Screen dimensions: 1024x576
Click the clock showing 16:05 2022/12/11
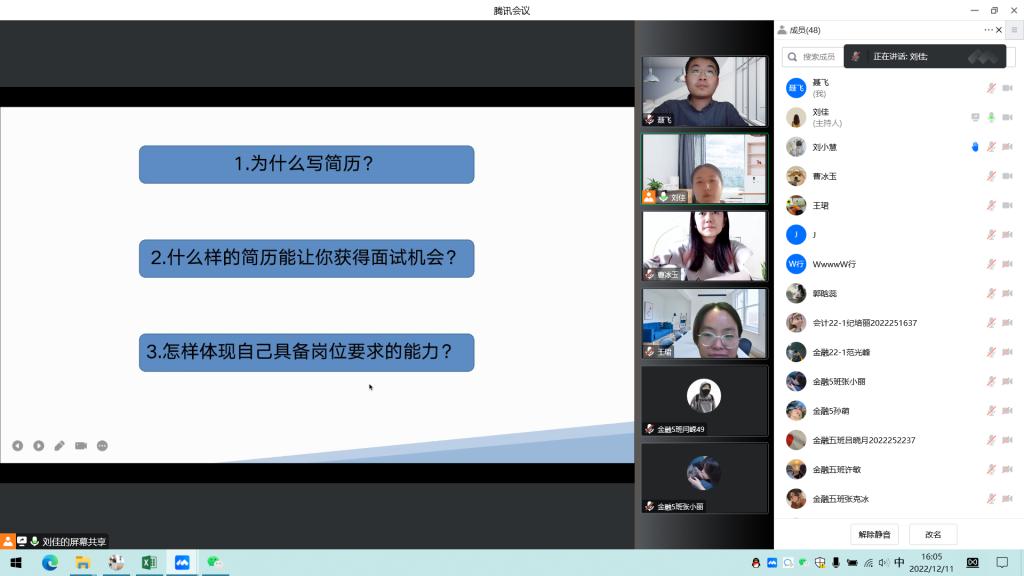click(x=931, y=562)
